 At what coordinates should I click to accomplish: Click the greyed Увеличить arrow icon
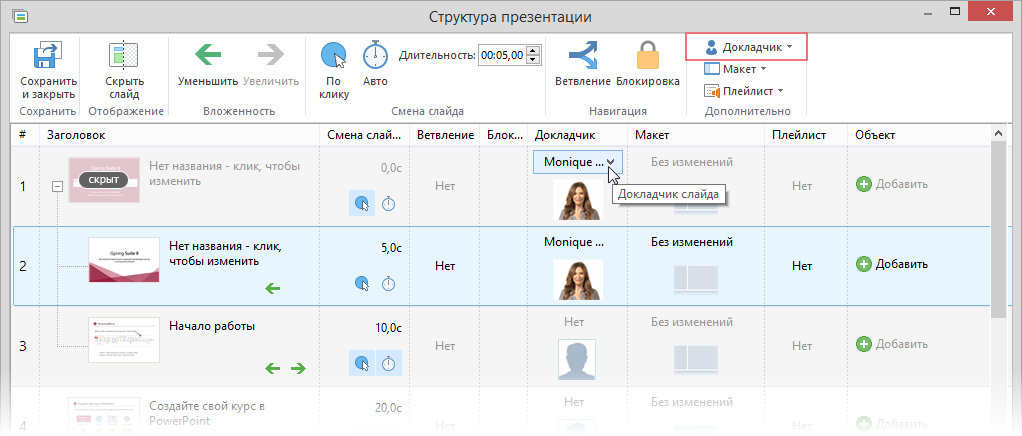pyautogui.click(x=270, y=55)
